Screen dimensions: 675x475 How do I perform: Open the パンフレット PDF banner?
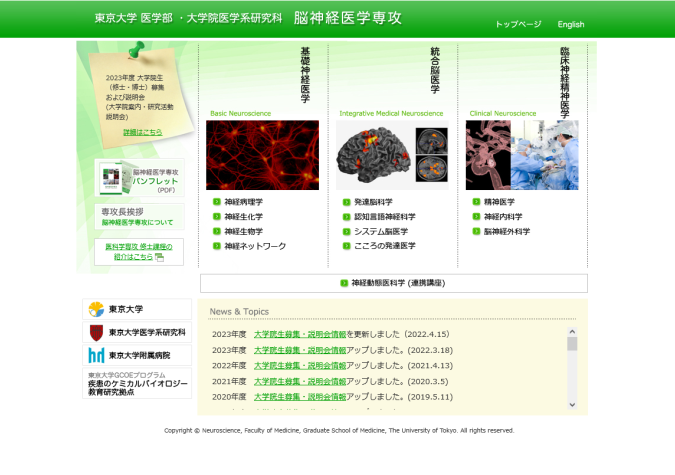point(139,177)
